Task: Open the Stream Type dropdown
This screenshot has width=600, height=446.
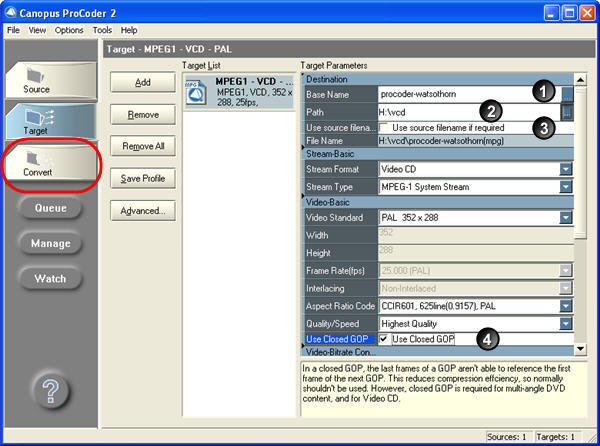Action: tap(566, 187)
